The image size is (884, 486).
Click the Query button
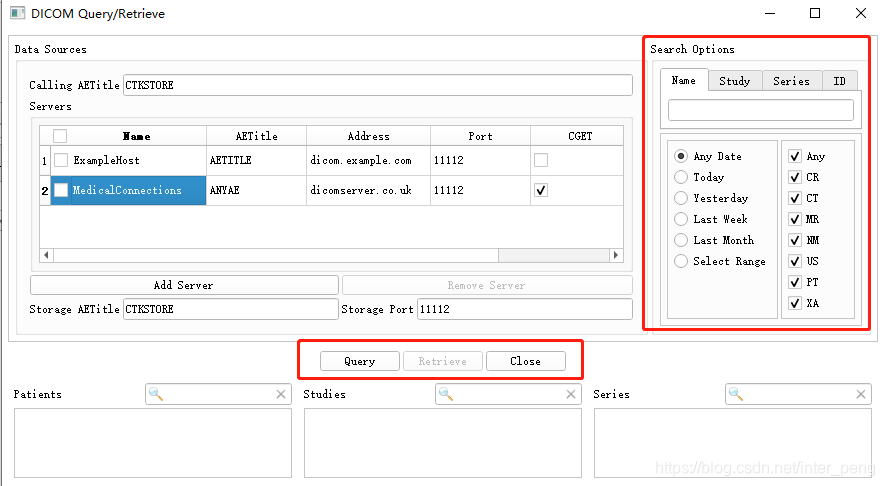[360, 361]
